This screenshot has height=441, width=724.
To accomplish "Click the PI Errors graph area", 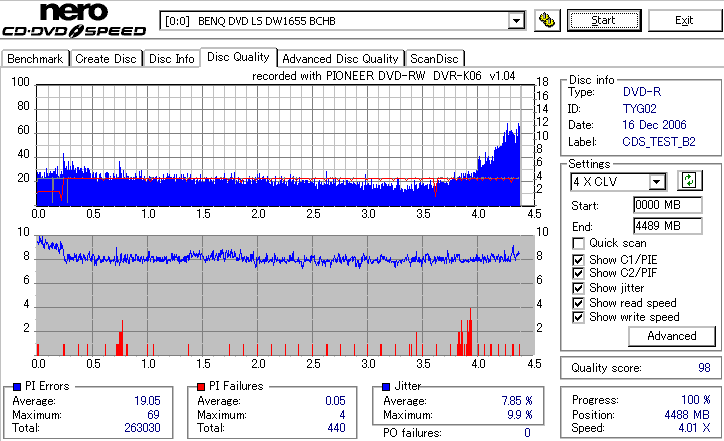I will (x=285, y=145).
